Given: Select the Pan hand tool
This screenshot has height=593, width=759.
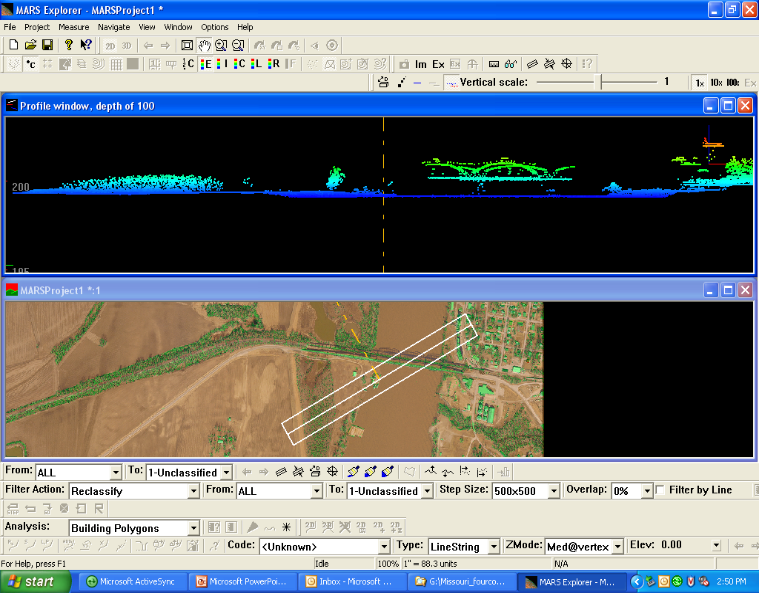Looking at the screenshot, I should click(x=204, y=45).
